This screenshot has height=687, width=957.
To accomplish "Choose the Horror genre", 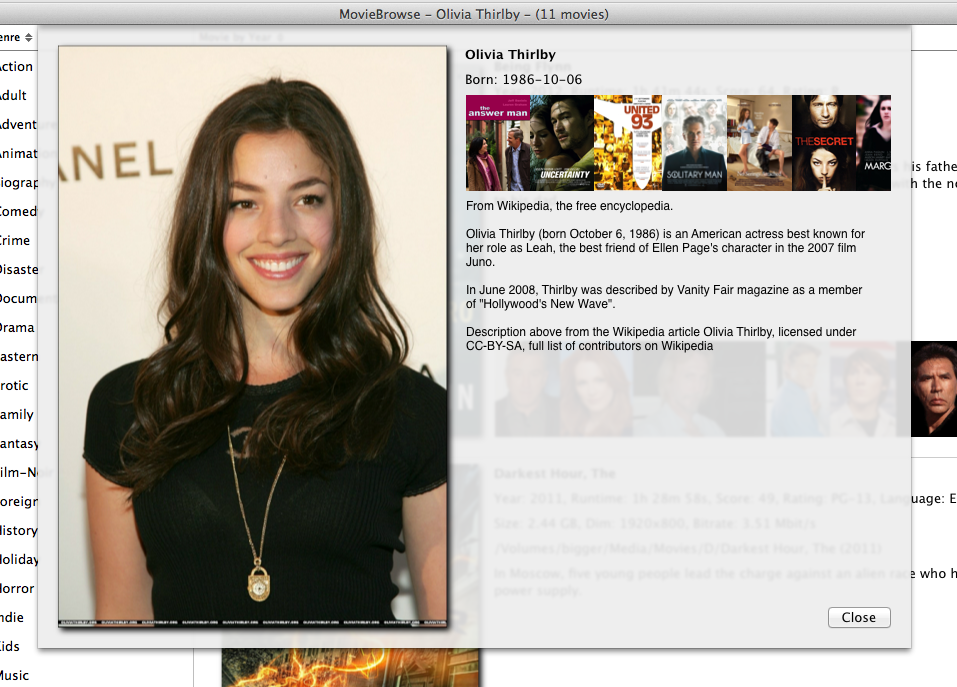I will click(x=17, y=589).
